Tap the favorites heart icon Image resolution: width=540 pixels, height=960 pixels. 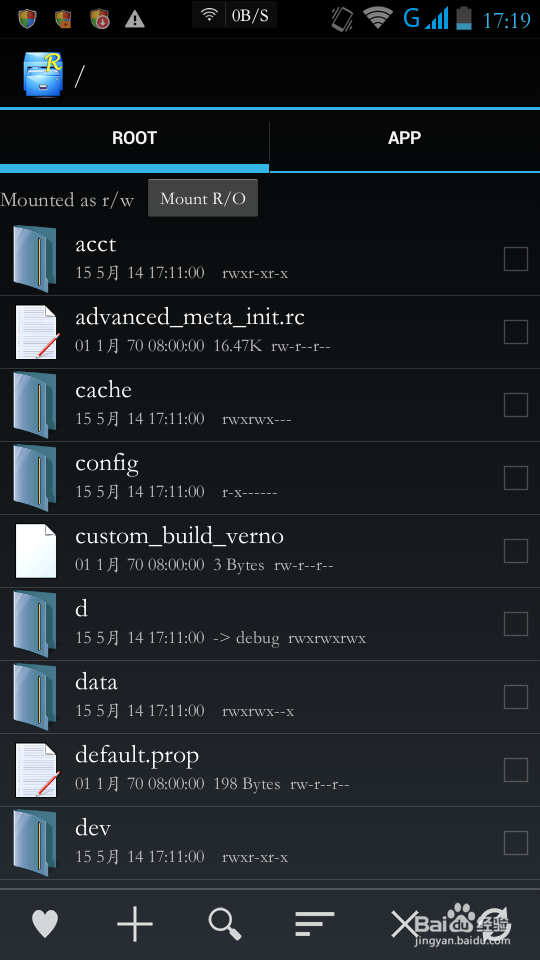coord(45,924)
